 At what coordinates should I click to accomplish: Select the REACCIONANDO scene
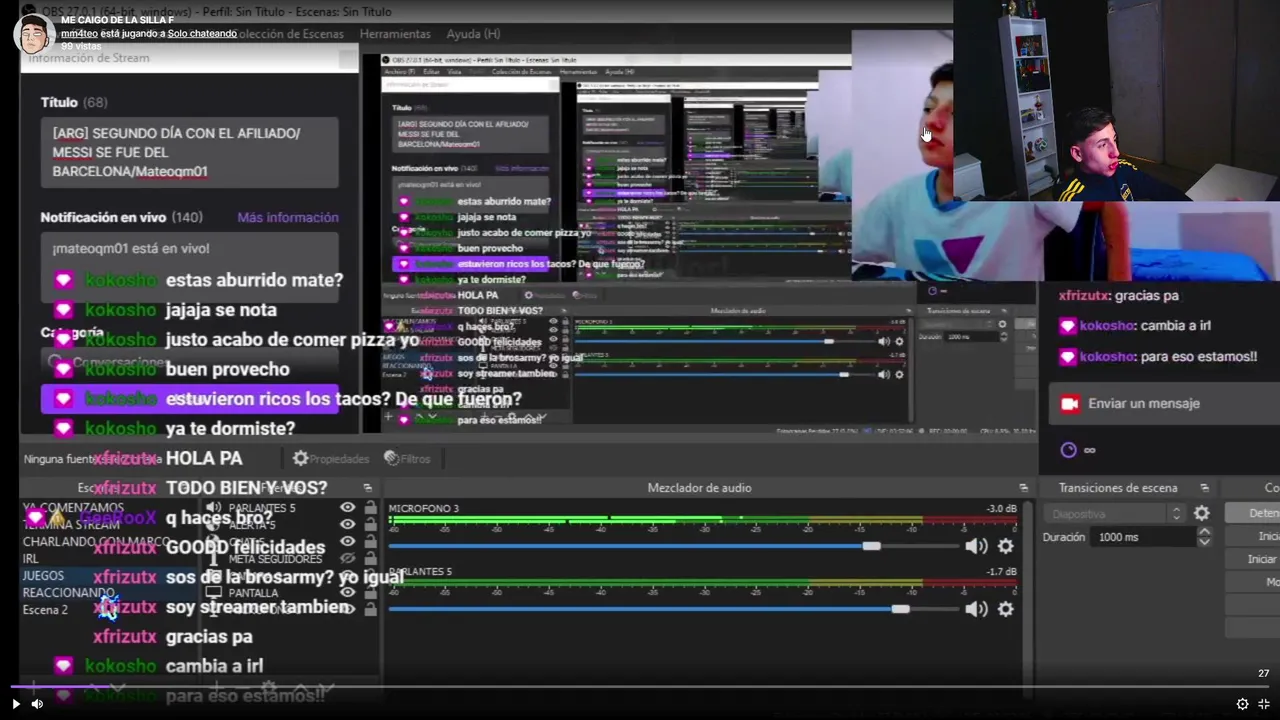(x=69, y=593)
